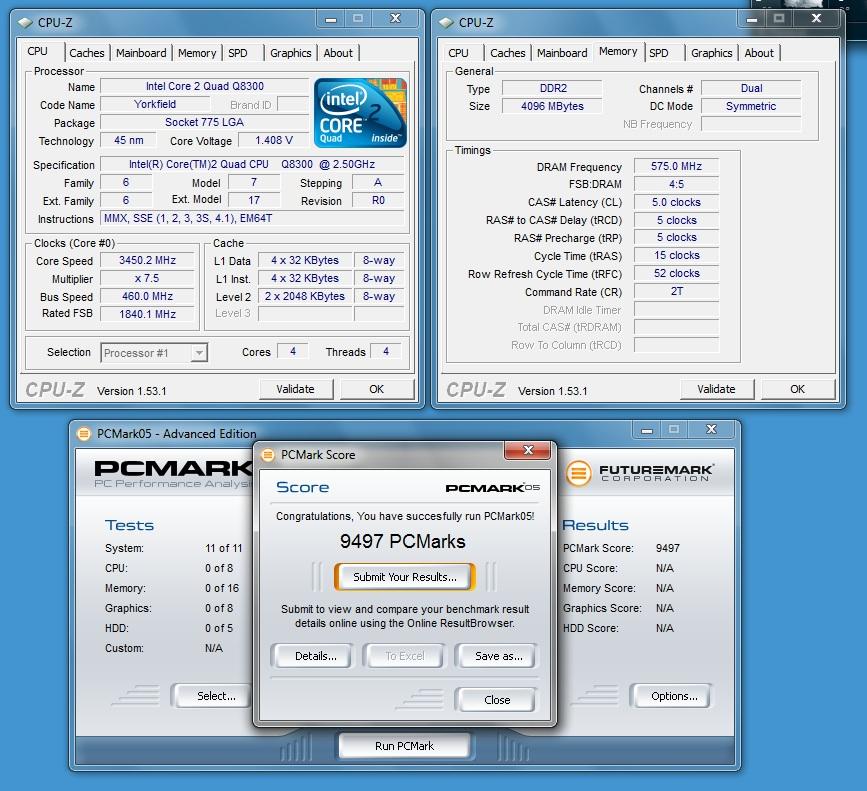This screenshot has height=791, width=867.
Task: Click the PCMark Score result 9497 in Results
Action: tap(668, 548)
